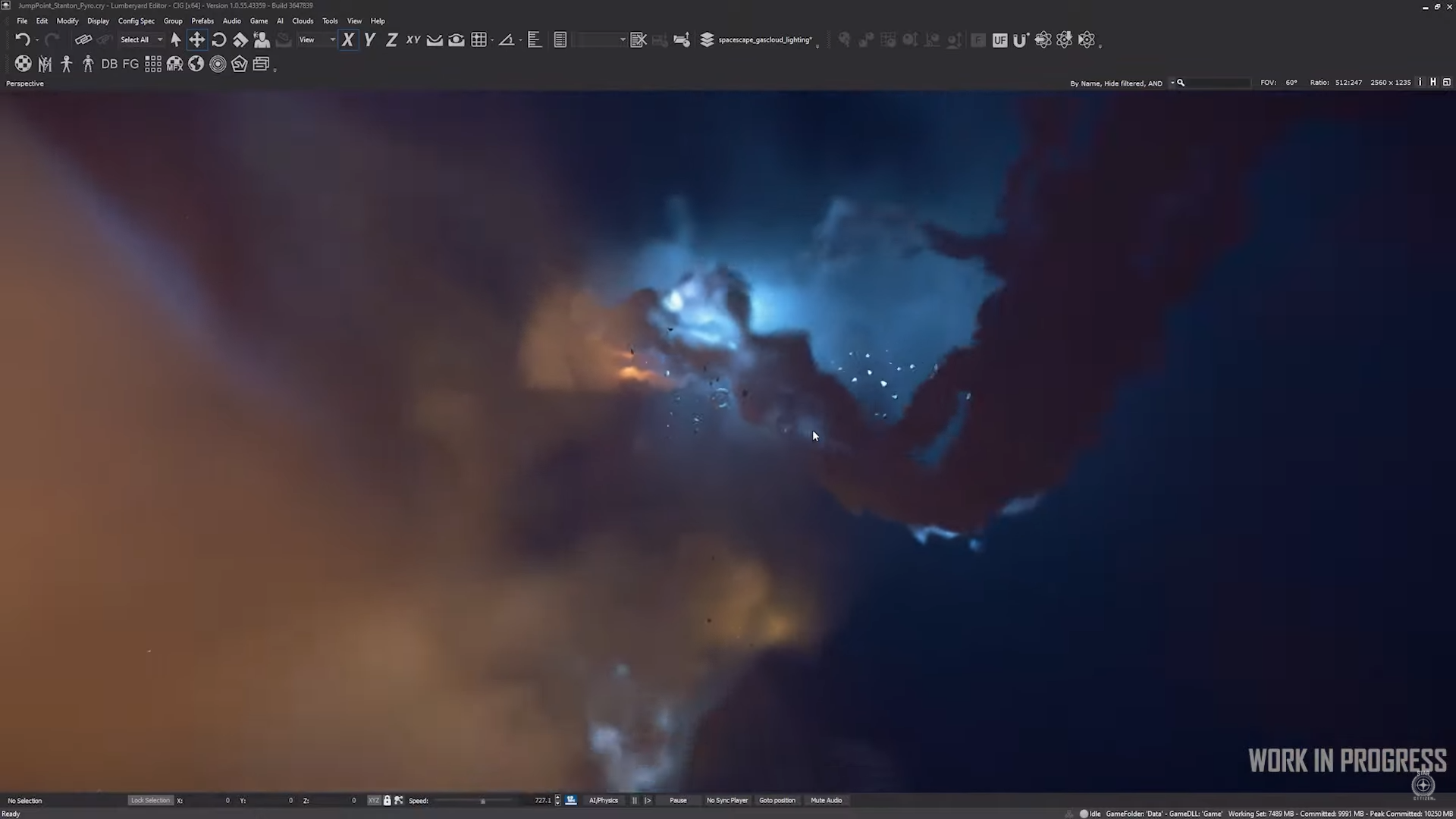The height and width of the screenshot is (819, 1456).
Task: Click the Pause button
Action: click(678, 800)
